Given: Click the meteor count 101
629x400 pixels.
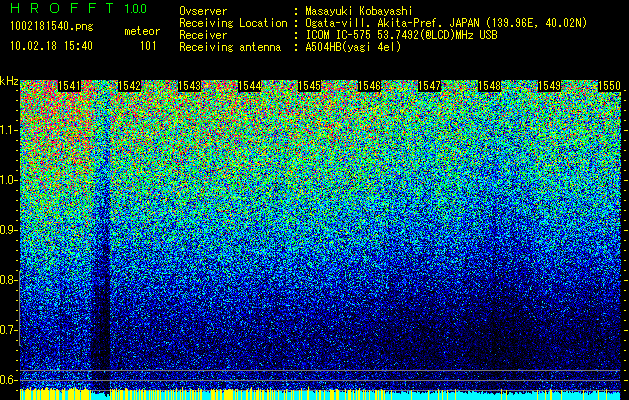Looking at the screenshot, I should [148, 46].
